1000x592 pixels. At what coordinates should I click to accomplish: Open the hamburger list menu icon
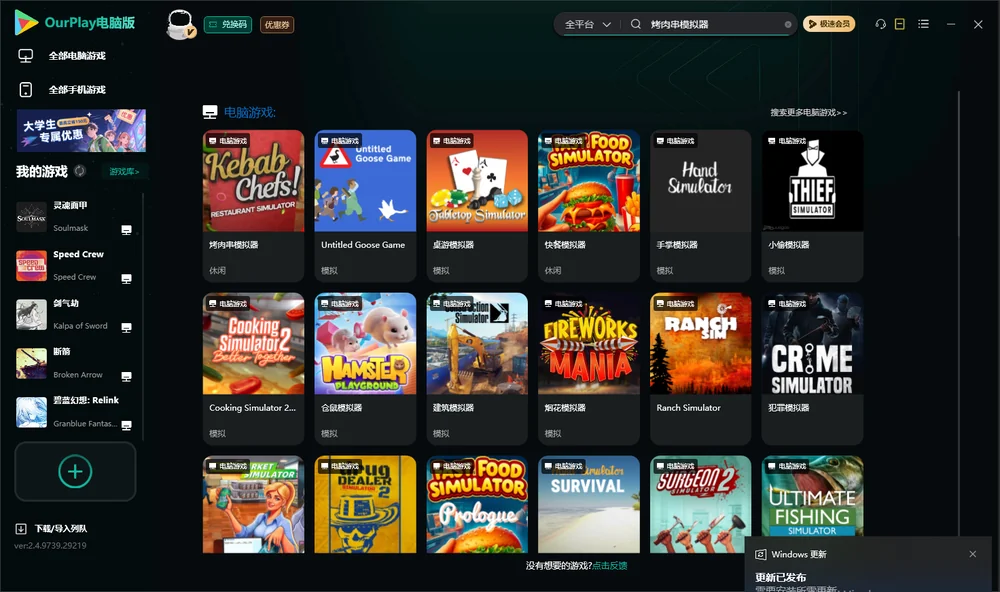(x=923, y=24)
